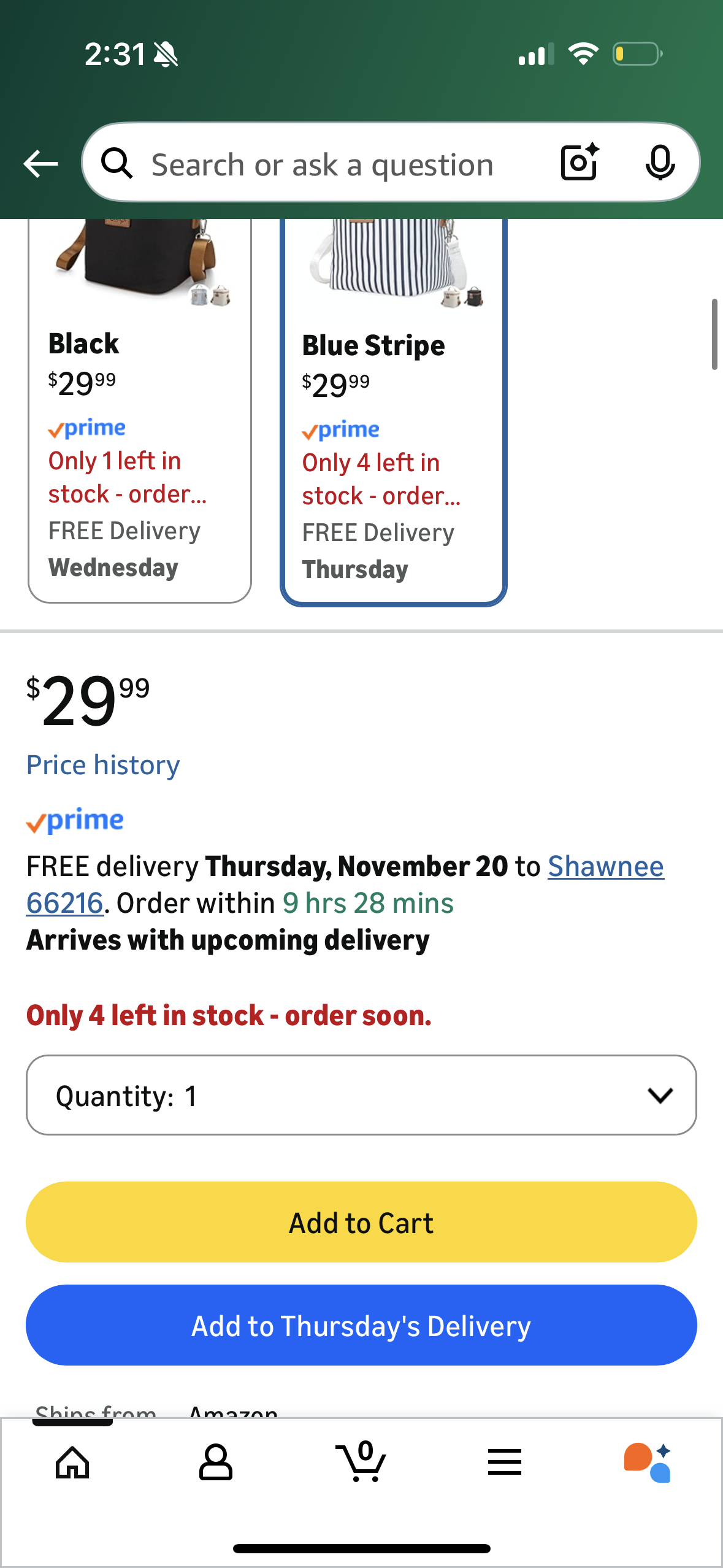
Task: Open camera lens search
Action: (579, 163)
